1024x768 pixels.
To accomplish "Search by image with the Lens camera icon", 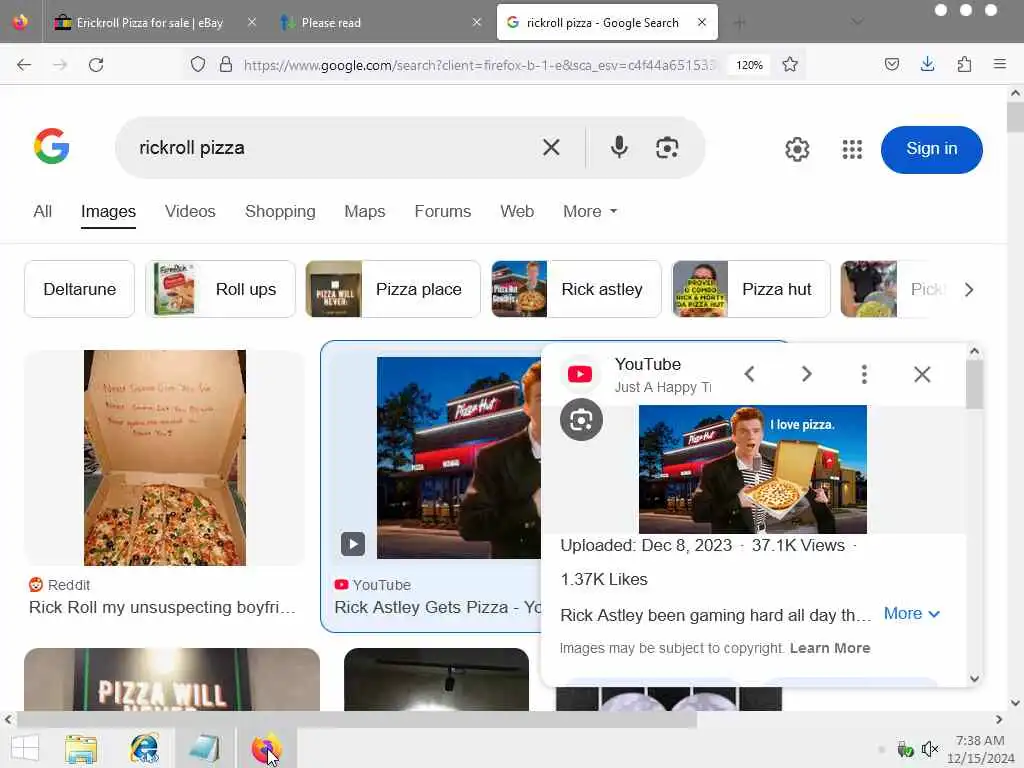I will 667,148.
